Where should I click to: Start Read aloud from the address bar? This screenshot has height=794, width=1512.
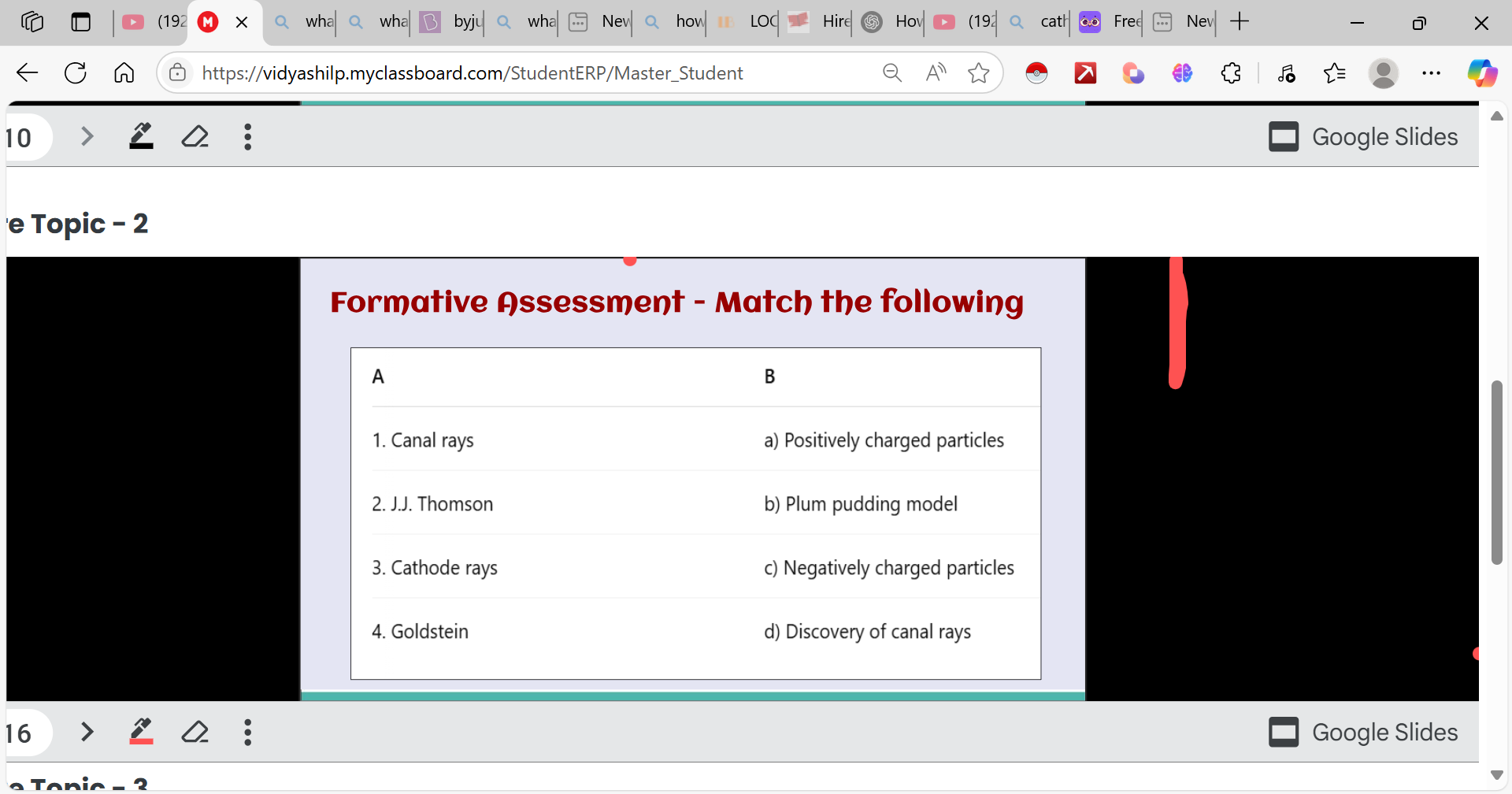[936, 72]
